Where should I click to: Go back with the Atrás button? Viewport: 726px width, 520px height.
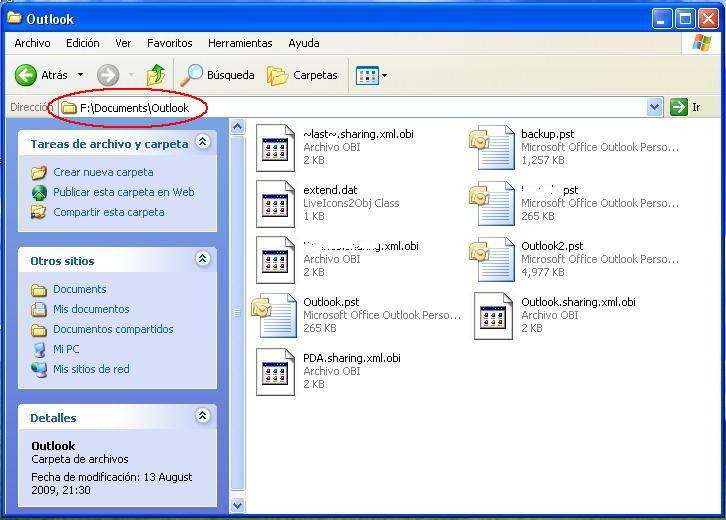(x=41, y=75)
